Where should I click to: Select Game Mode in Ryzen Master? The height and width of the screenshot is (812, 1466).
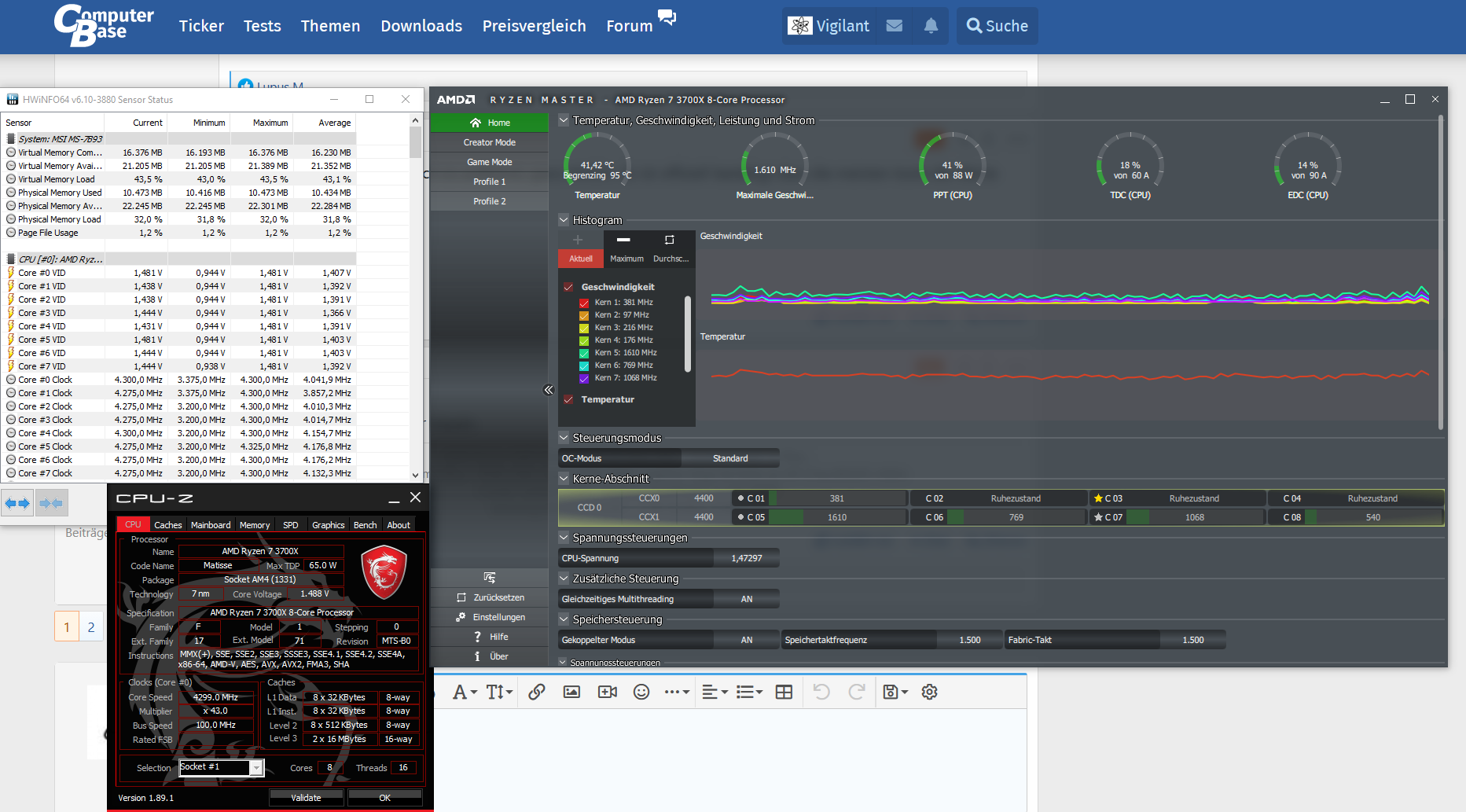[489, 162]
